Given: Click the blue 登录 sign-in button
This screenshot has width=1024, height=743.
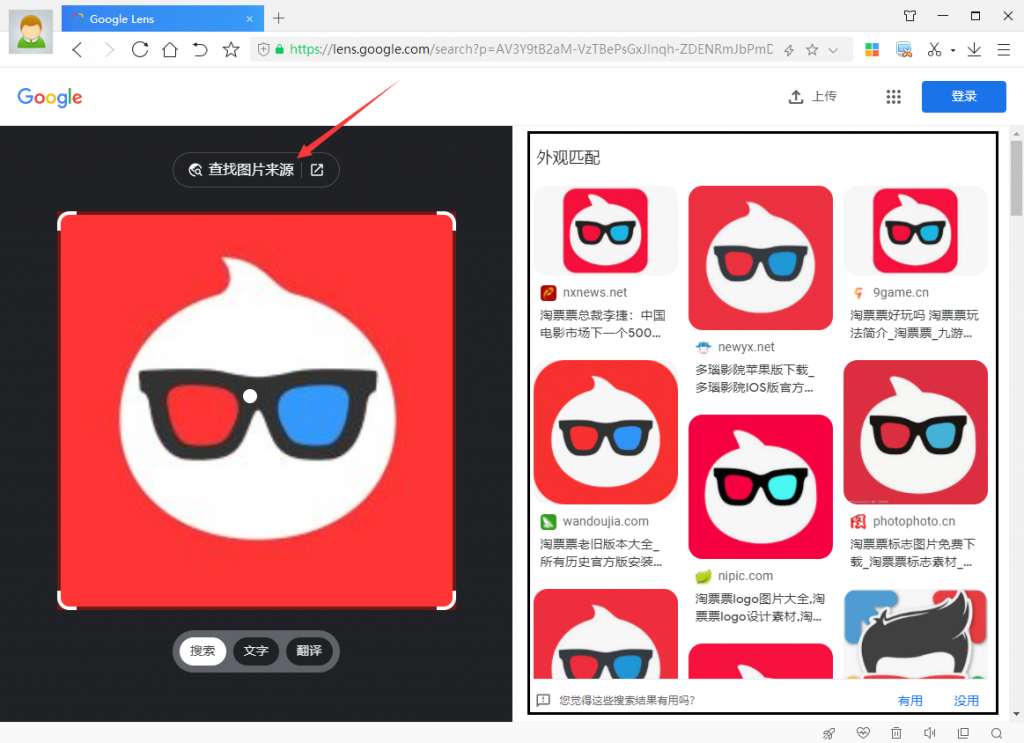Looking at the screenshot, I should (963, 97).
